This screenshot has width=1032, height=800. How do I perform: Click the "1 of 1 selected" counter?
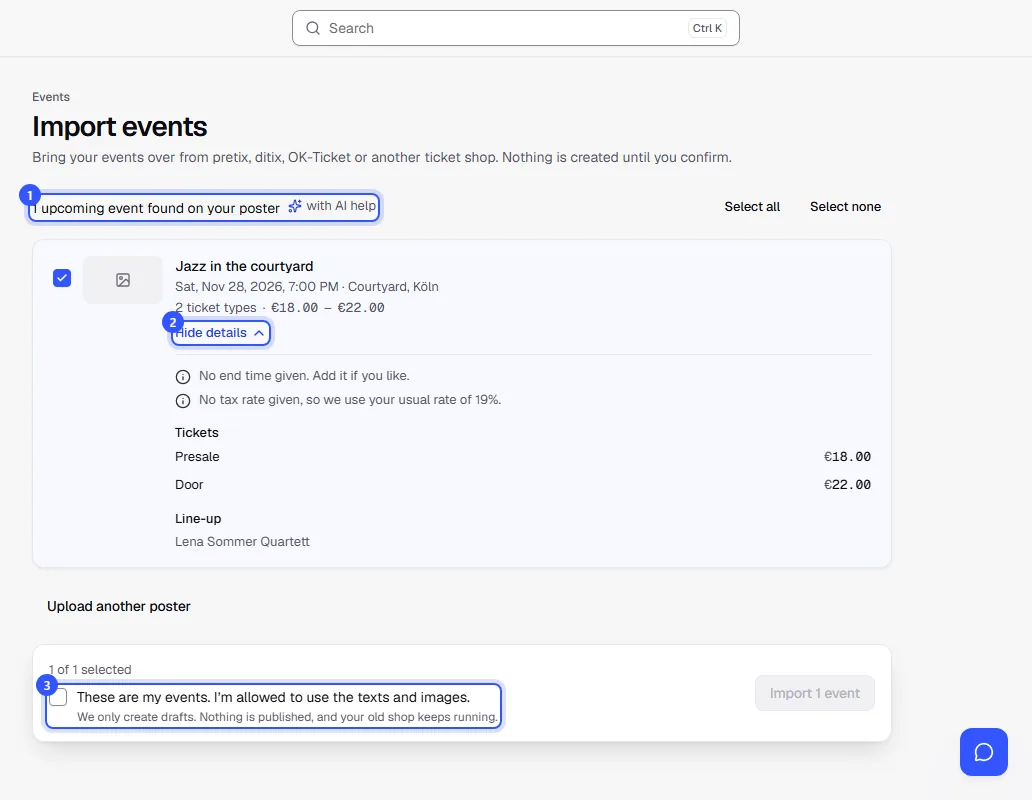(90, 670)
